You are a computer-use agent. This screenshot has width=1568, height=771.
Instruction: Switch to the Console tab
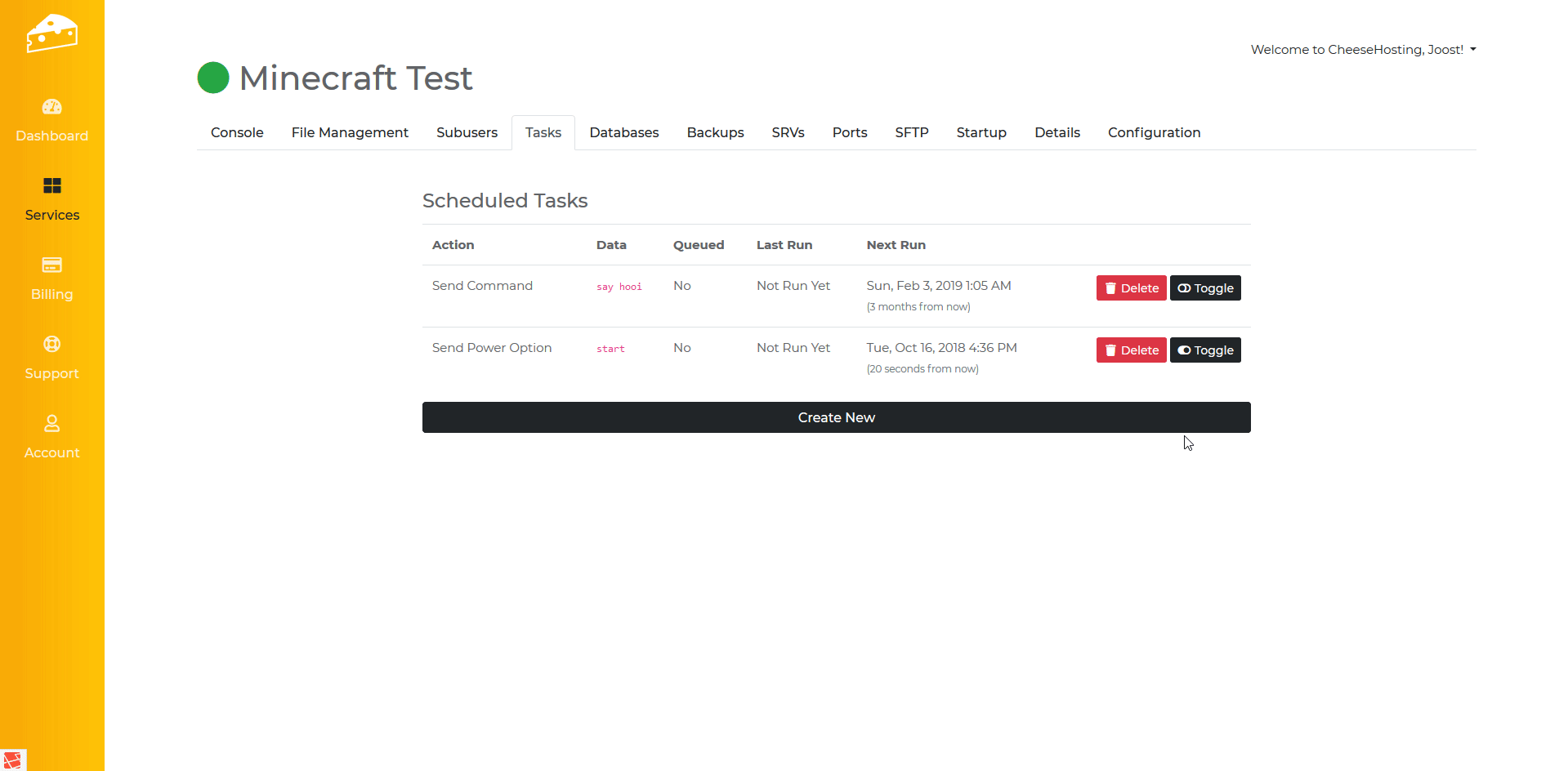click(237, 133)
